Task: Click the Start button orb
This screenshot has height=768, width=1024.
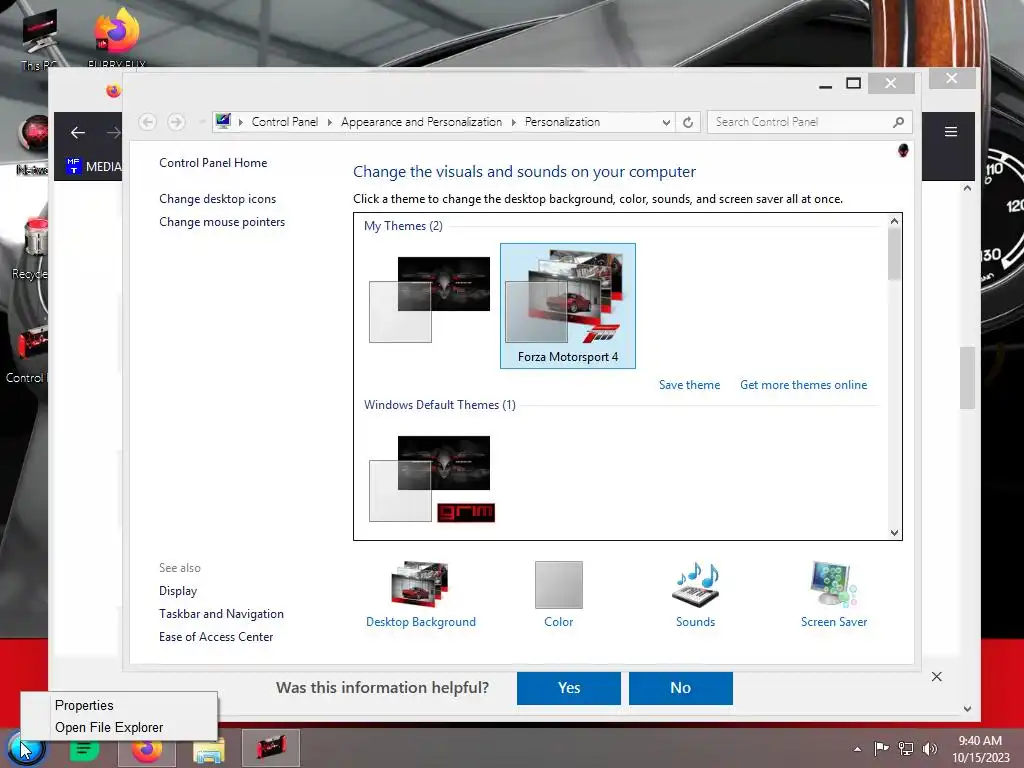Action: pyautogui.click(x=26, y=748)
